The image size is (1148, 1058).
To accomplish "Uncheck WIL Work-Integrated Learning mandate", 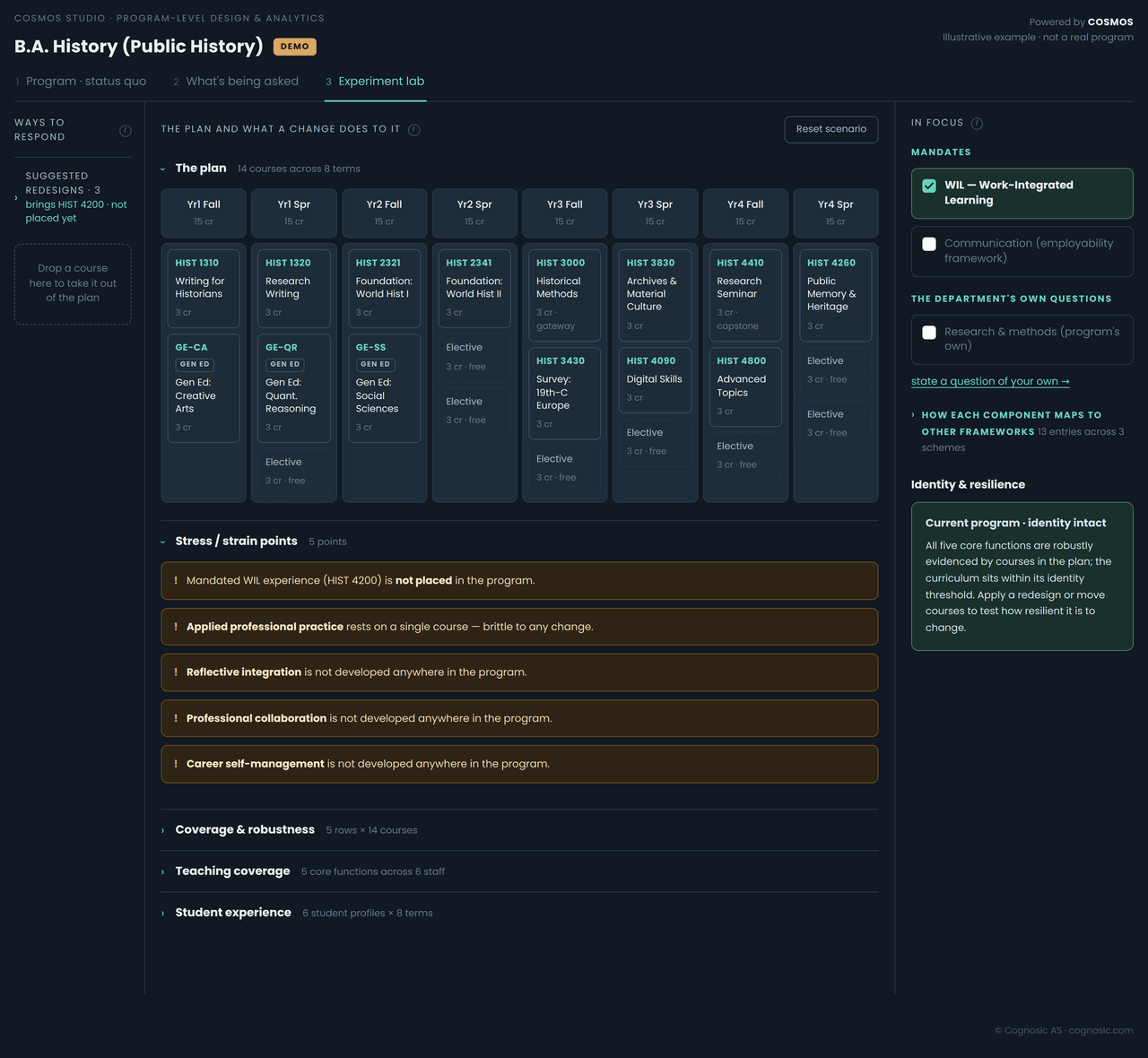I will pos(929,186).
